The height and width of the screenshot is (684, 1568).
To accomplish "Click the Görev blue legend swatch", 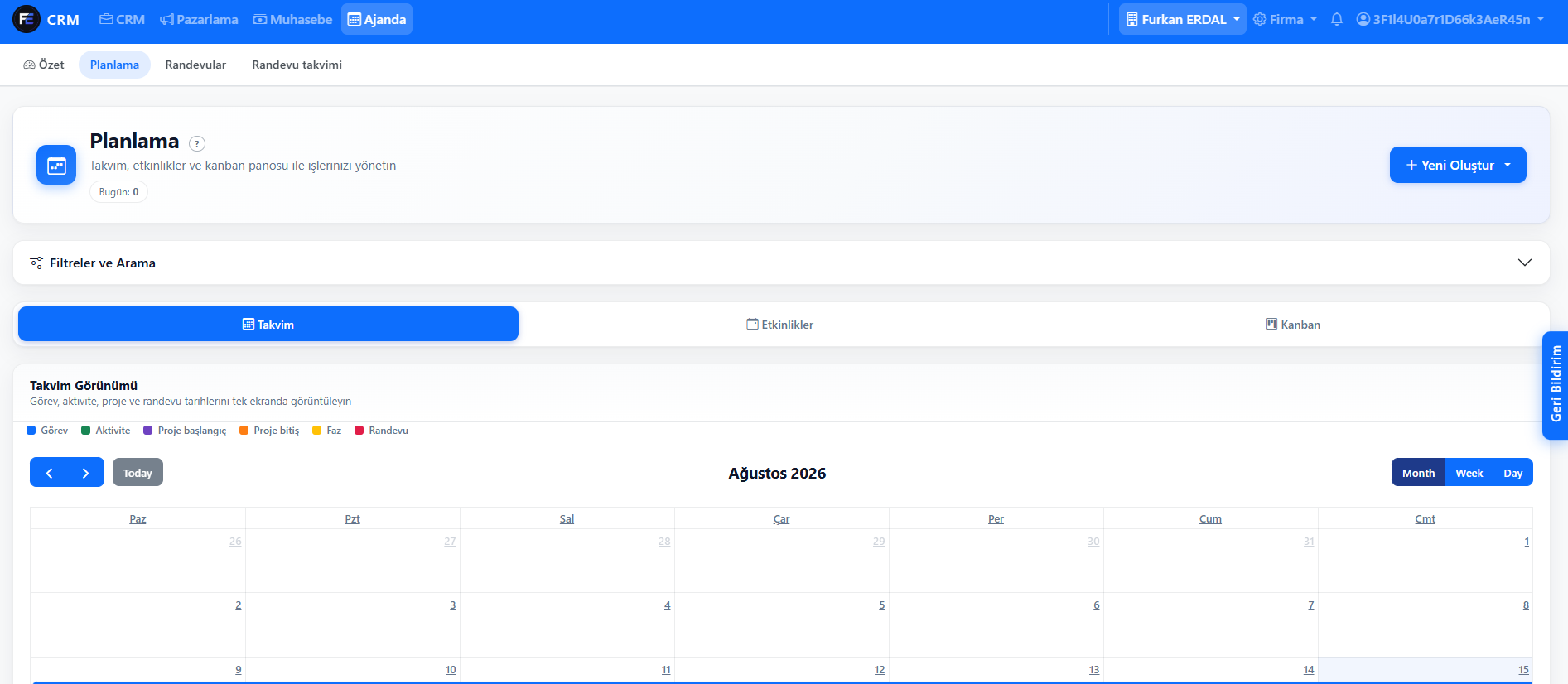I will click(x=31, y=431).
